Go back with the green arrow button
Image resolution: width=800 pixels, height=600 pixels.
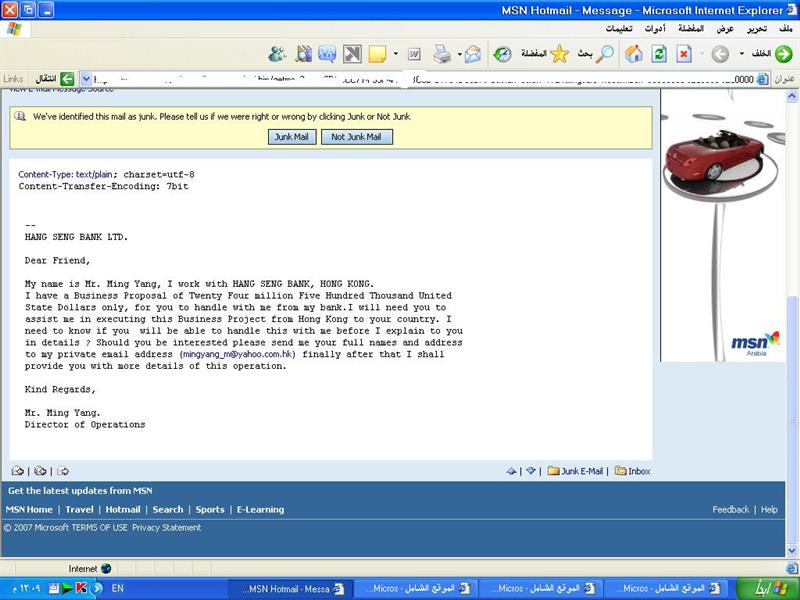[x=784, y=54]
